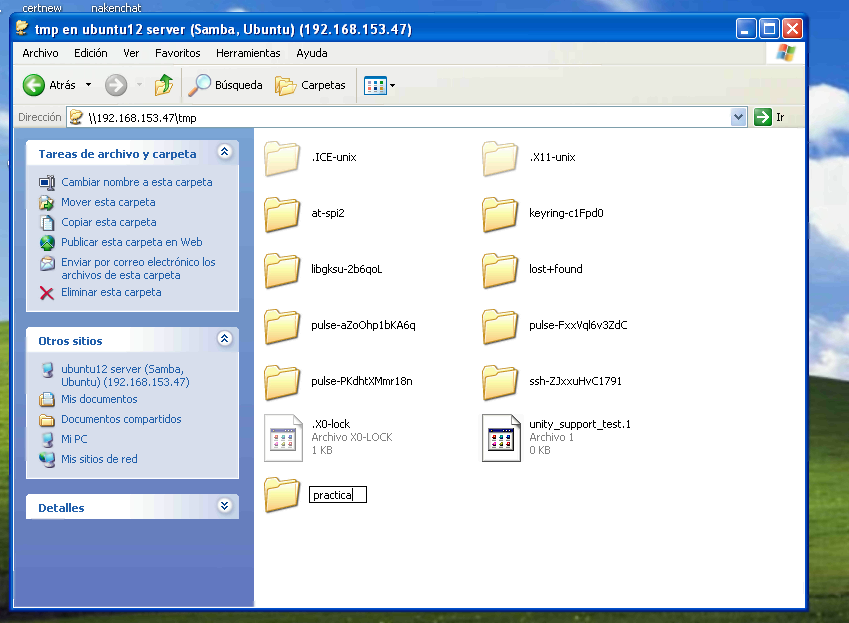
Task: Collapse the Otros sitios panel
Action: click(224, 340)
